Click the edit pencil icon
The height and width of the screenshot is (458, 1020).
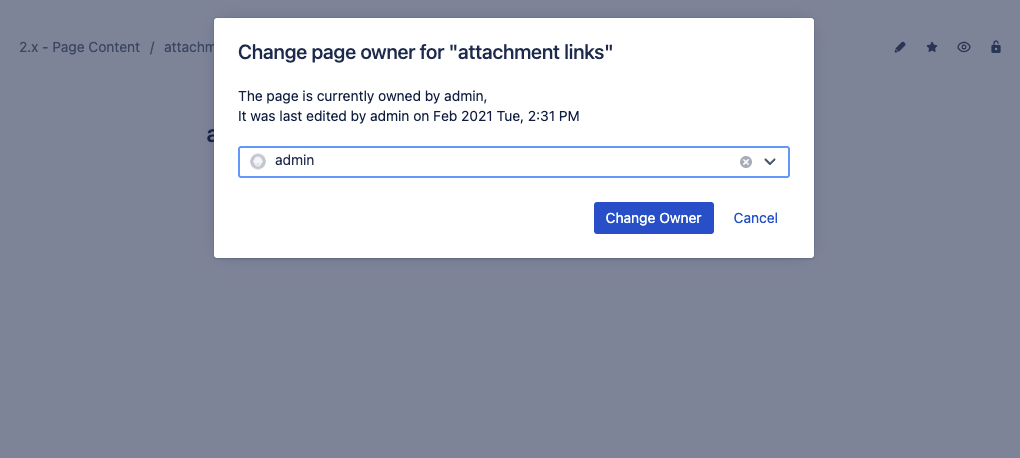900,47
